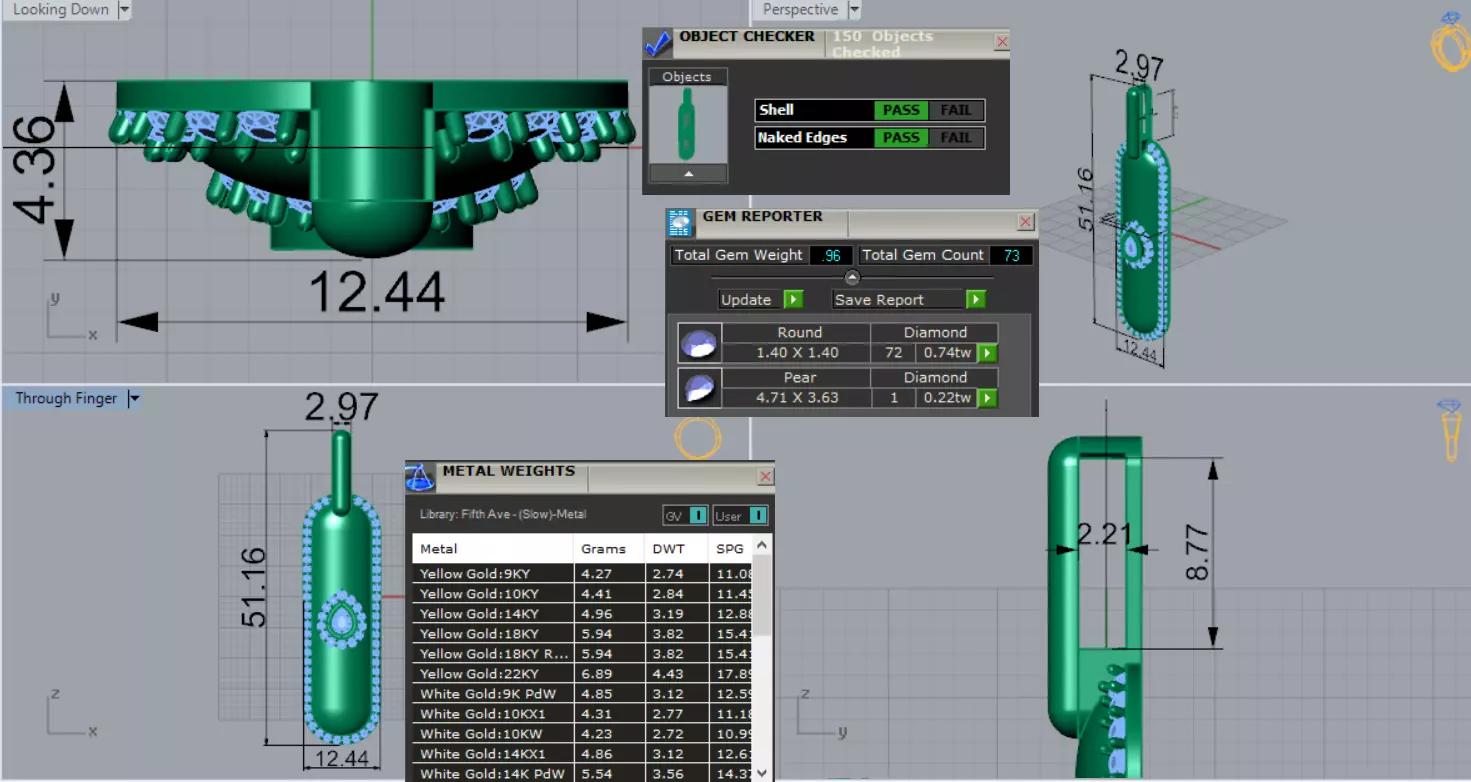Select the Yellow Gold:22KY row
The height and width of the screenshot is (782, 1471).
pos(583,674)
